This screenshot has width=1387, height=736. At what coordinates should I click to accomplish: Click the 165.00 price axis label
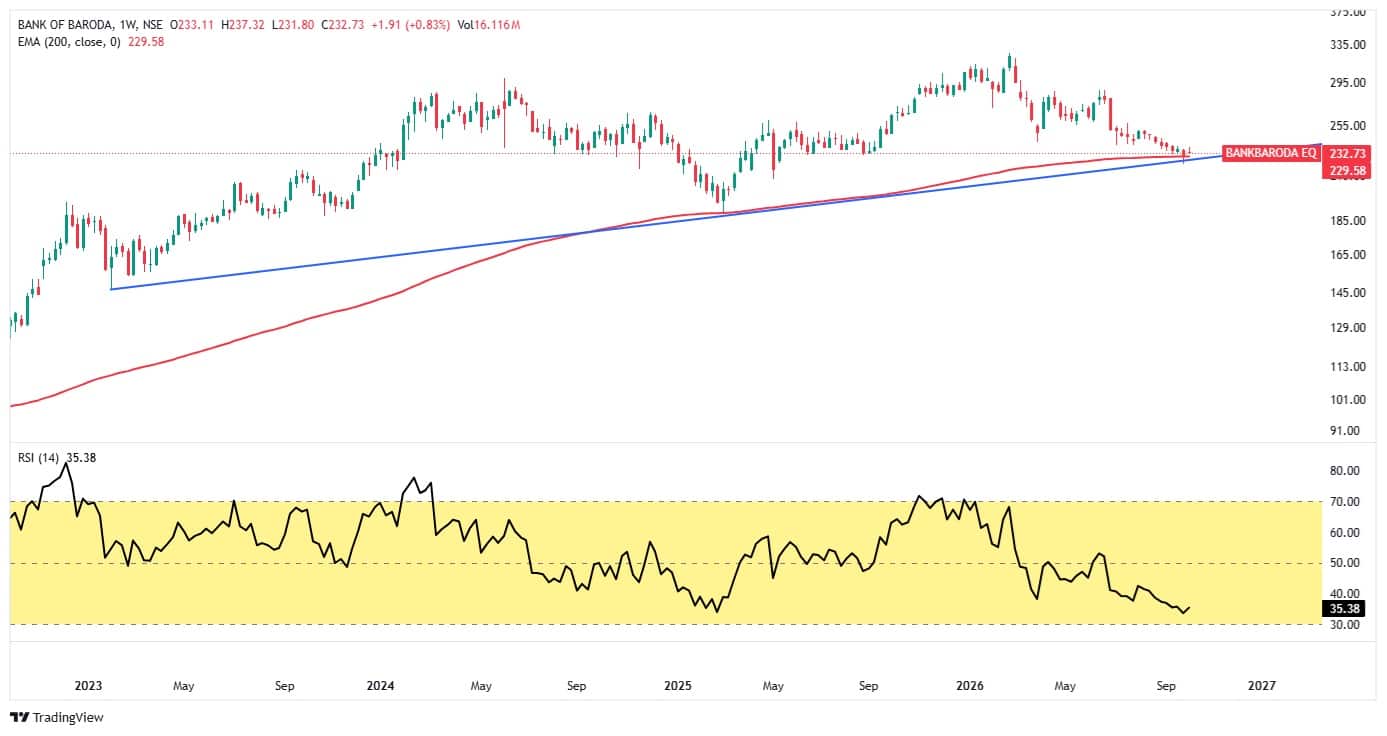tap(1349, 255)
